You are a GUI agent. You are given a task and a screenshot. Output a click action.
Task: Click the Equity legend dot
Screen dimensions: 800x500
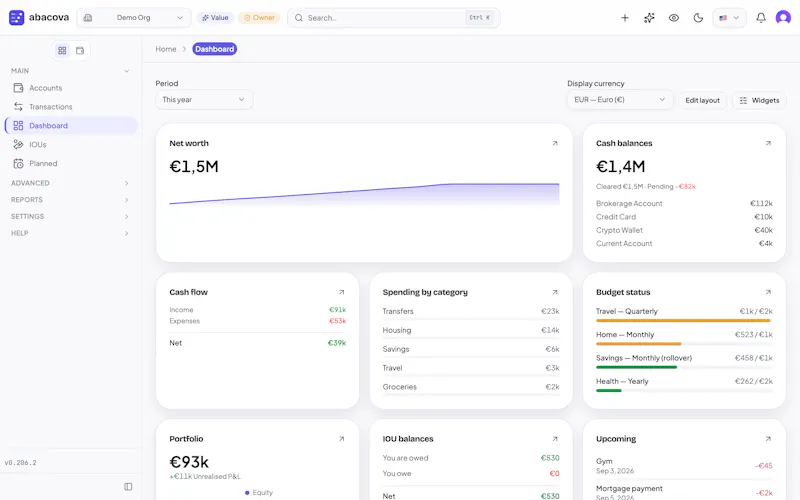247,493
